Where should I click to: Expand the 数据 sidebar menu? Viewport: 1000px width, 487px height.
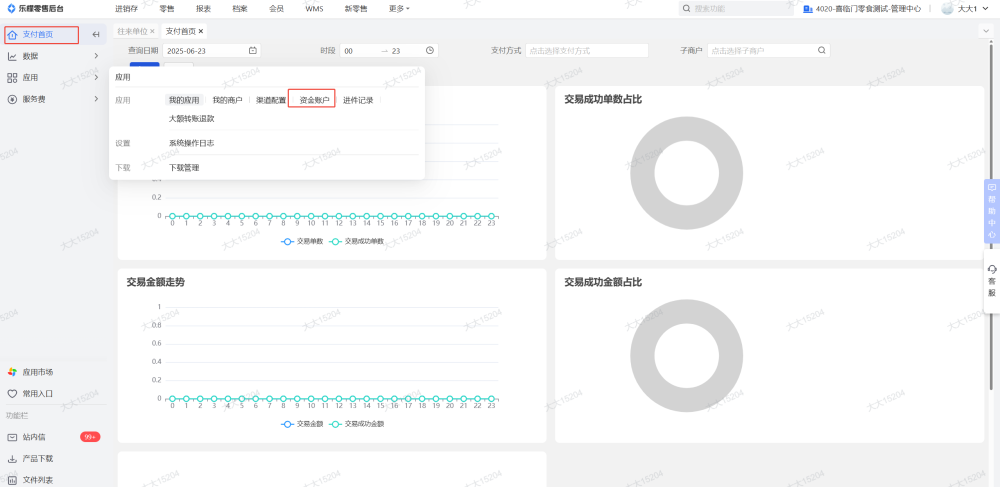[x=96, y=56]
